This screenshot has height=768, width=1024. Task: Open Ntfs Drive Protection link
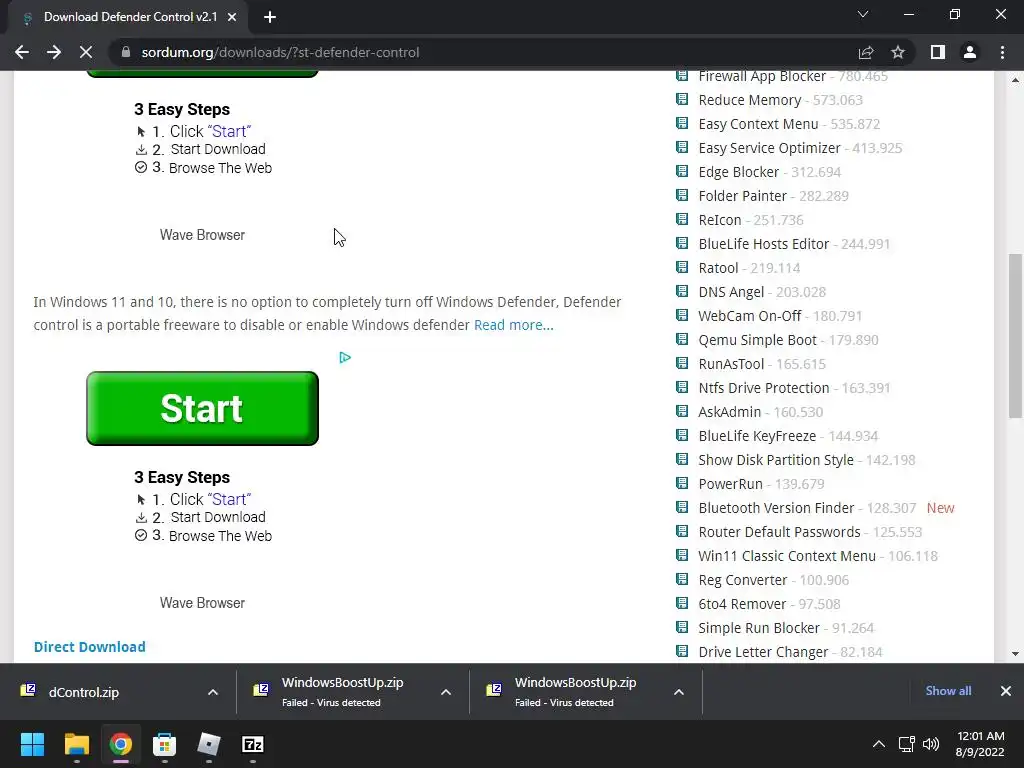point(763,388)
